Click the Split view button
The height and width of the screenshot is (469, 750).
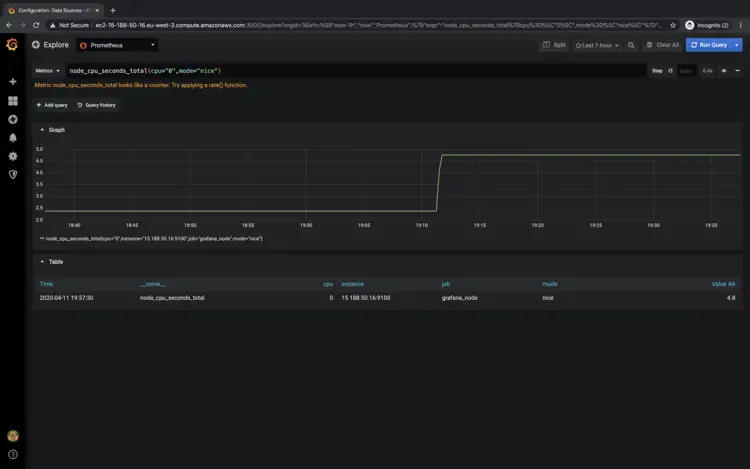[554, 45]
